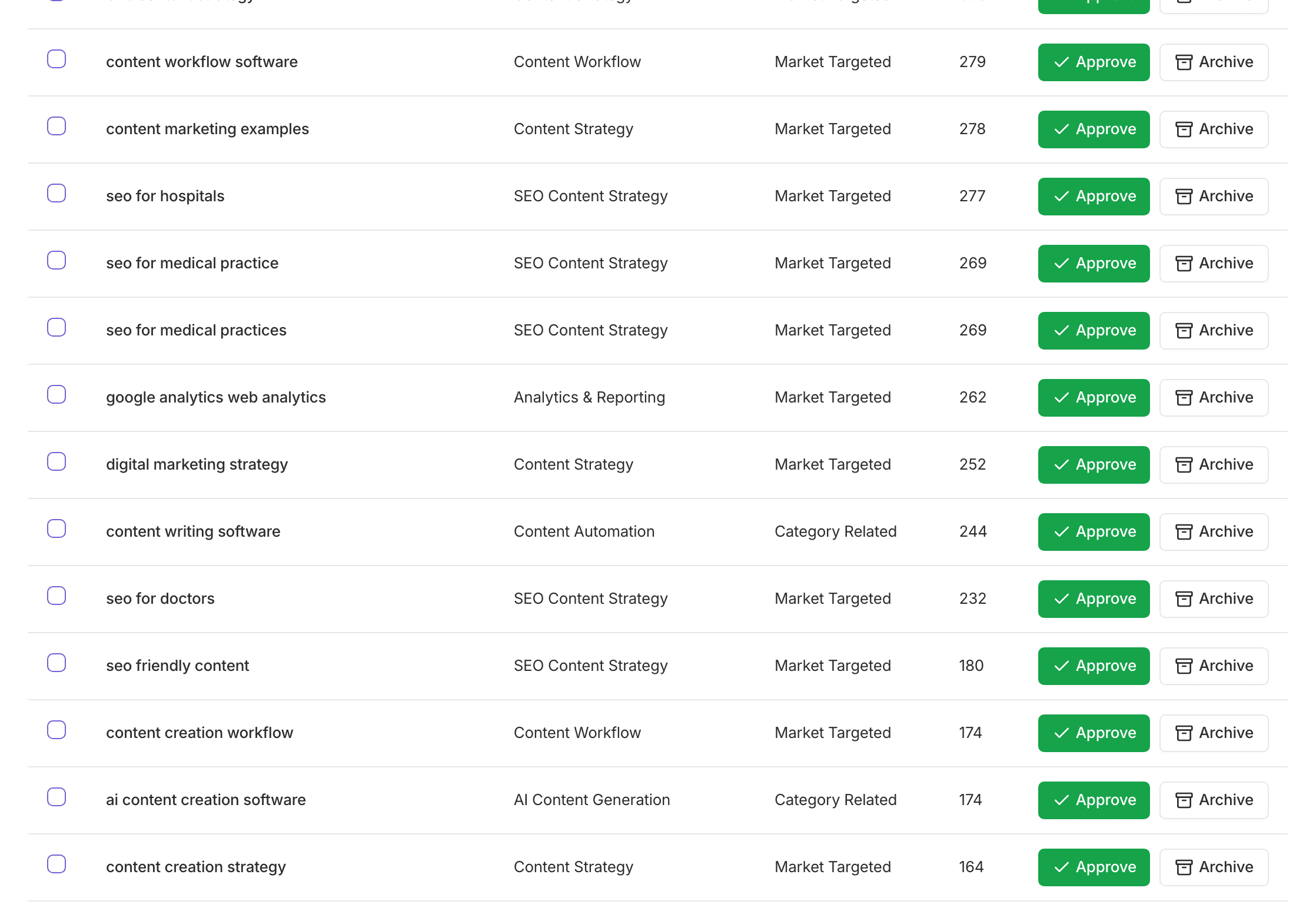The height and width of the screenshot is (911, 1316).
Task: Click the Archive icon for seo for hospitals
Action: (x=1184, y=196)
